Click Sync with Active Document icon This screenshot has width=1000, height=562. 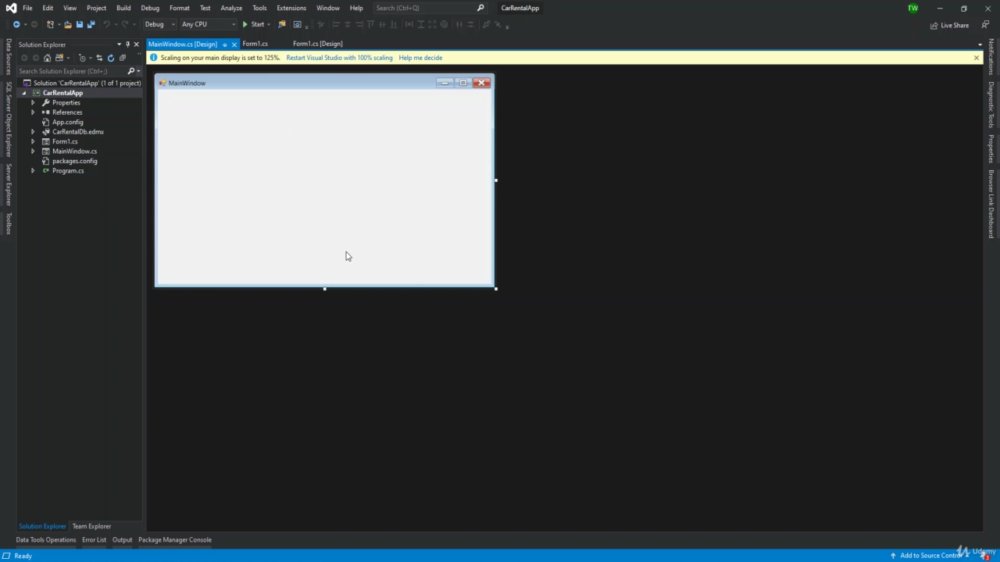[99, 58]
